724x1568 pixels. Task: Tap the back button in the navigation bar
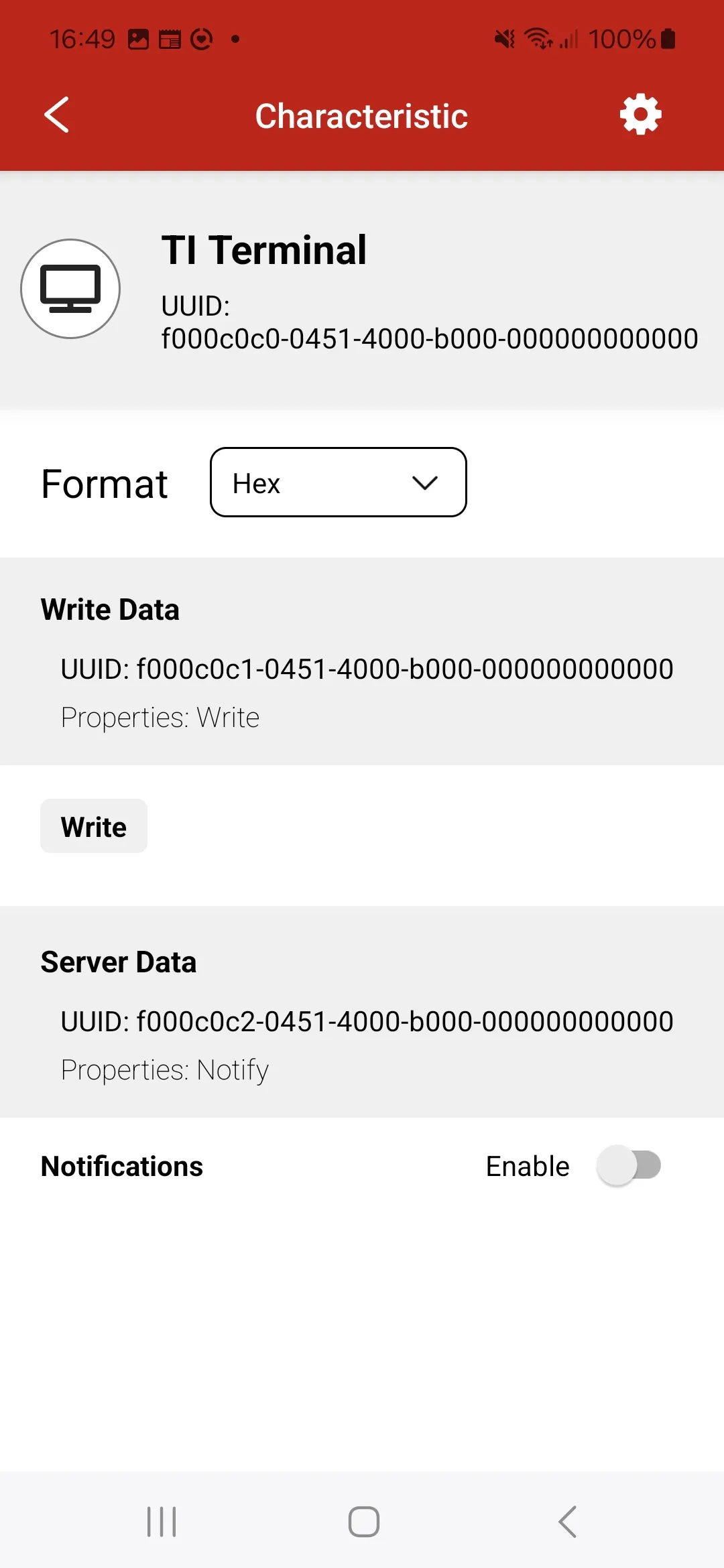pos(566,1520)
